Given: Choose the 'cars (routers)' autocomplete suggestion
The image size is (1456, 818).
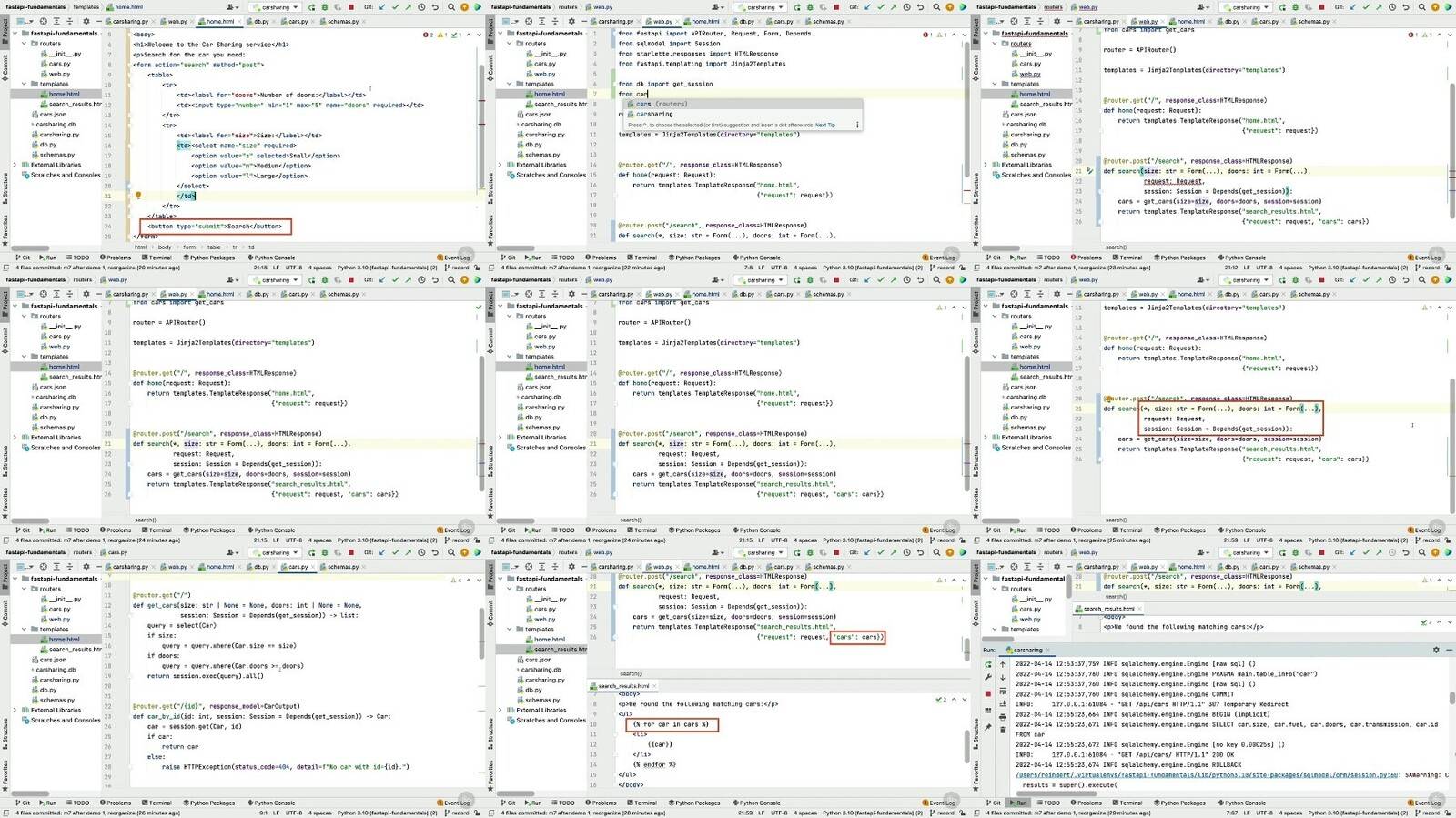Looking at the screenshot, I should 742,104.
